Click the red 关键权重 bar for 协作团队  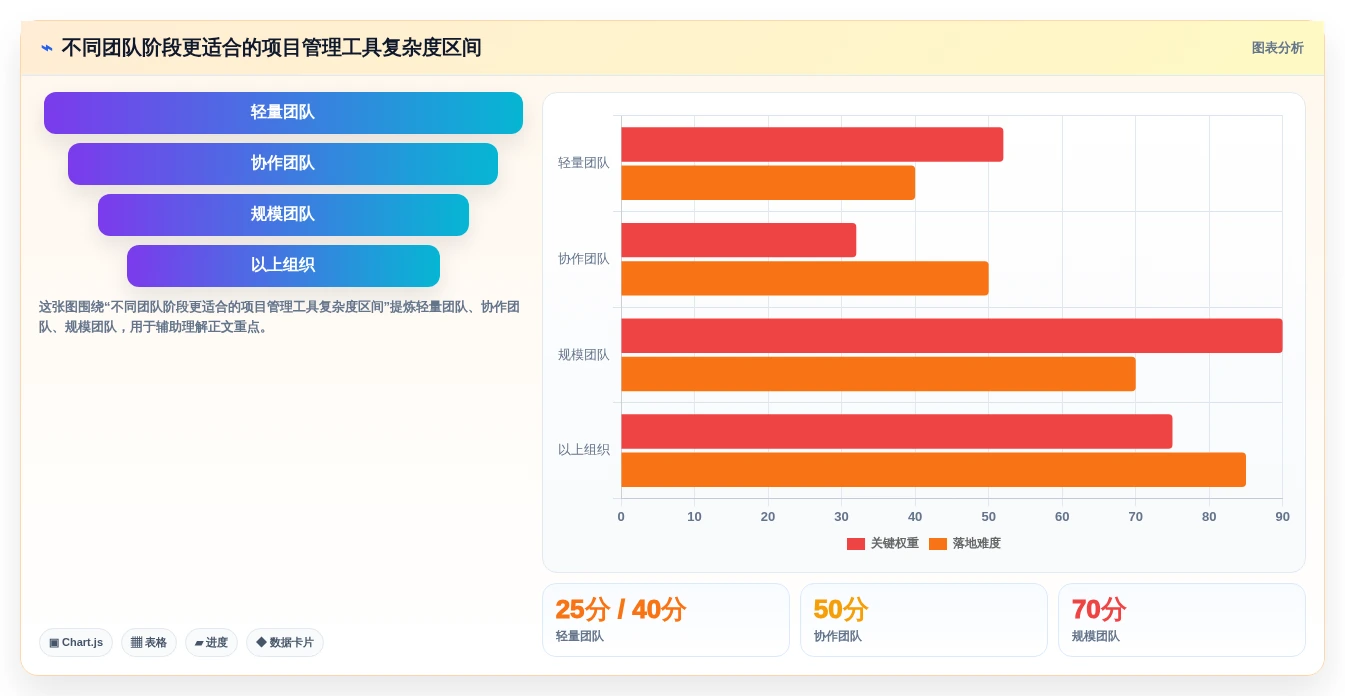(x=739, y=240)
